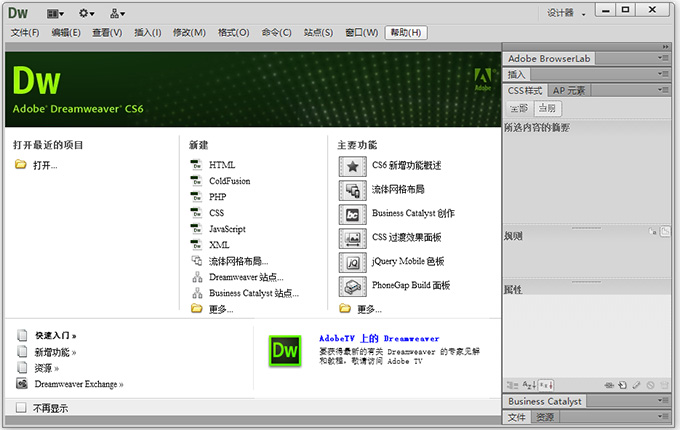
Task: Open the Dreamweaver Exchange » link
Action: [79, 384]
